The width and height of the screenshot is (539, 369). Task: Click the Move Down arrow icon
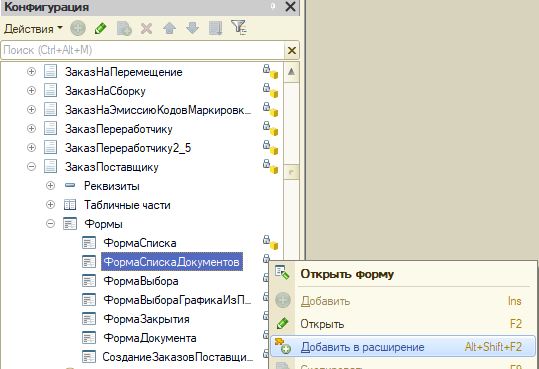tap(192, 28)
